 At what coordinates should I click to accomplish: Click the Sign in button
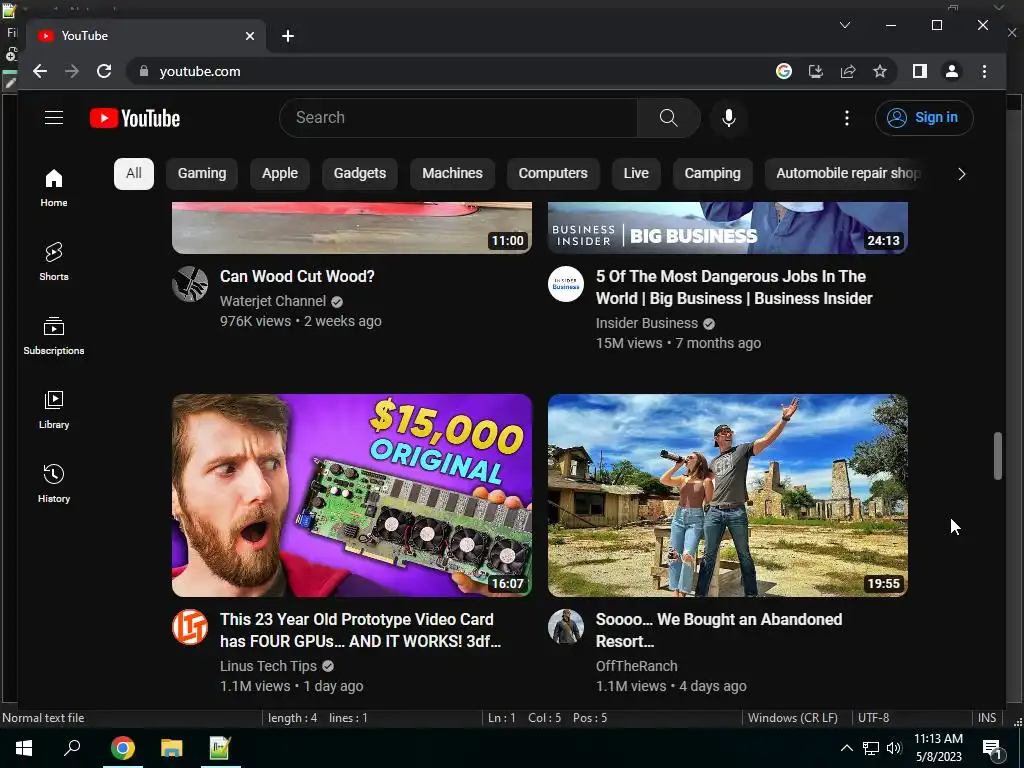tap(924, 118)
